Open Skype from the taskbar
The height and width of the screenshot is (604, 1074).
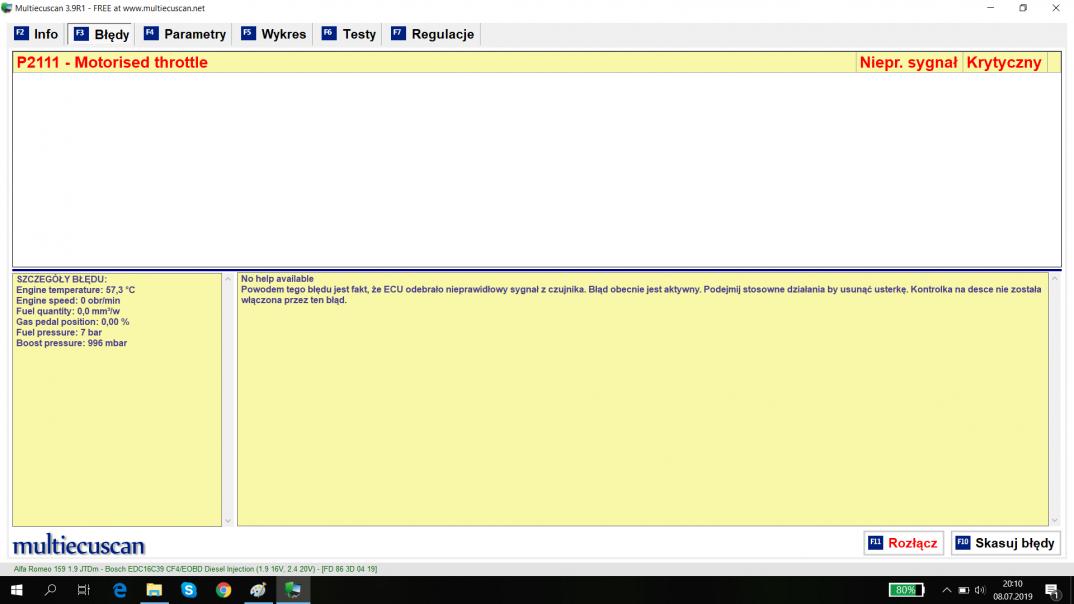[189, 590]
